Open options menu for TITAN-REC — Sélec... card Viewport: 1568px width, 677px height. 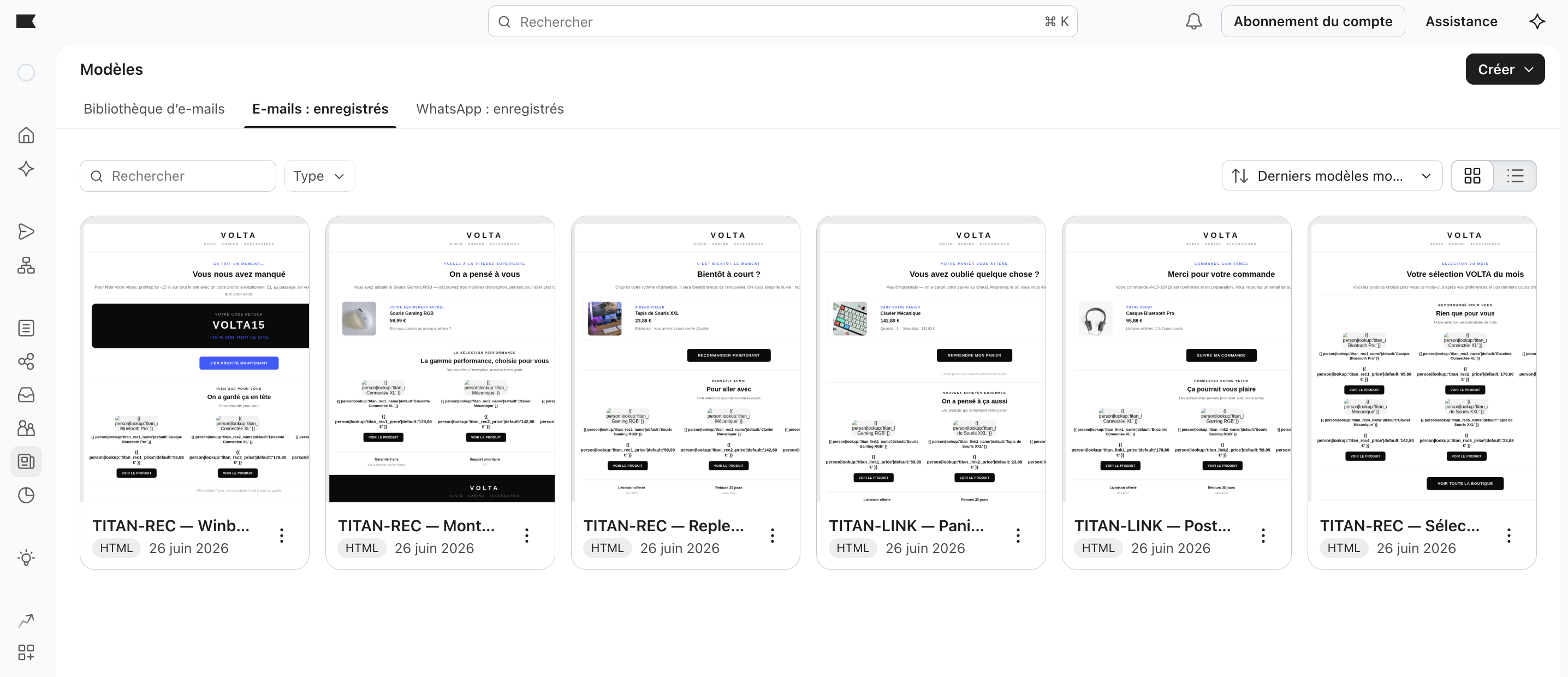(x=1508, y=536)
